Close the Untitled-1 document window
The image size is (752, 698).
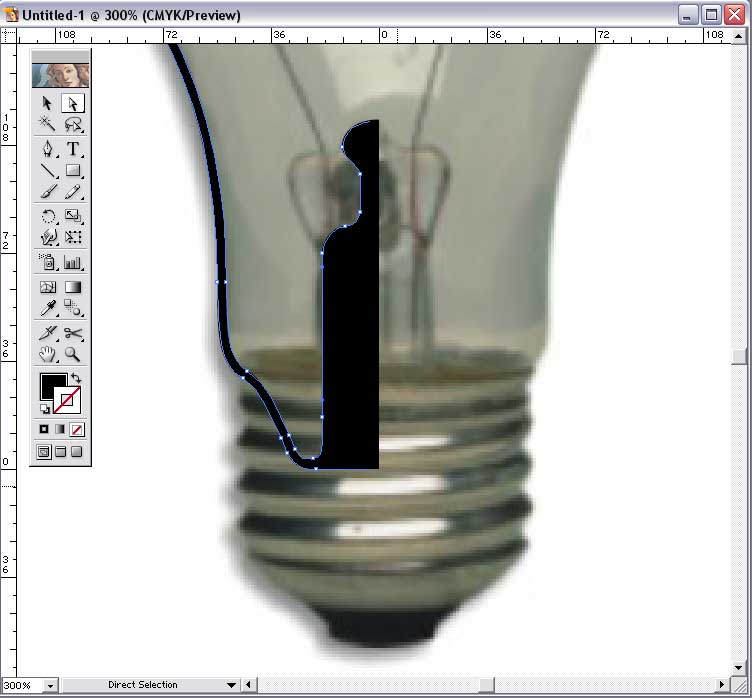coord(735,15)
